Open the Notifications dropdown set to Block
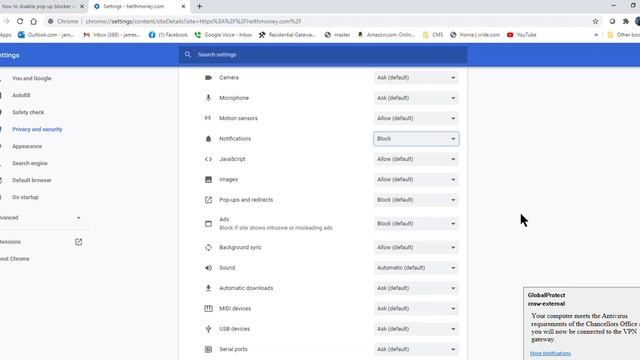This screenshot has width=640, height=360. tap(416, 139)
